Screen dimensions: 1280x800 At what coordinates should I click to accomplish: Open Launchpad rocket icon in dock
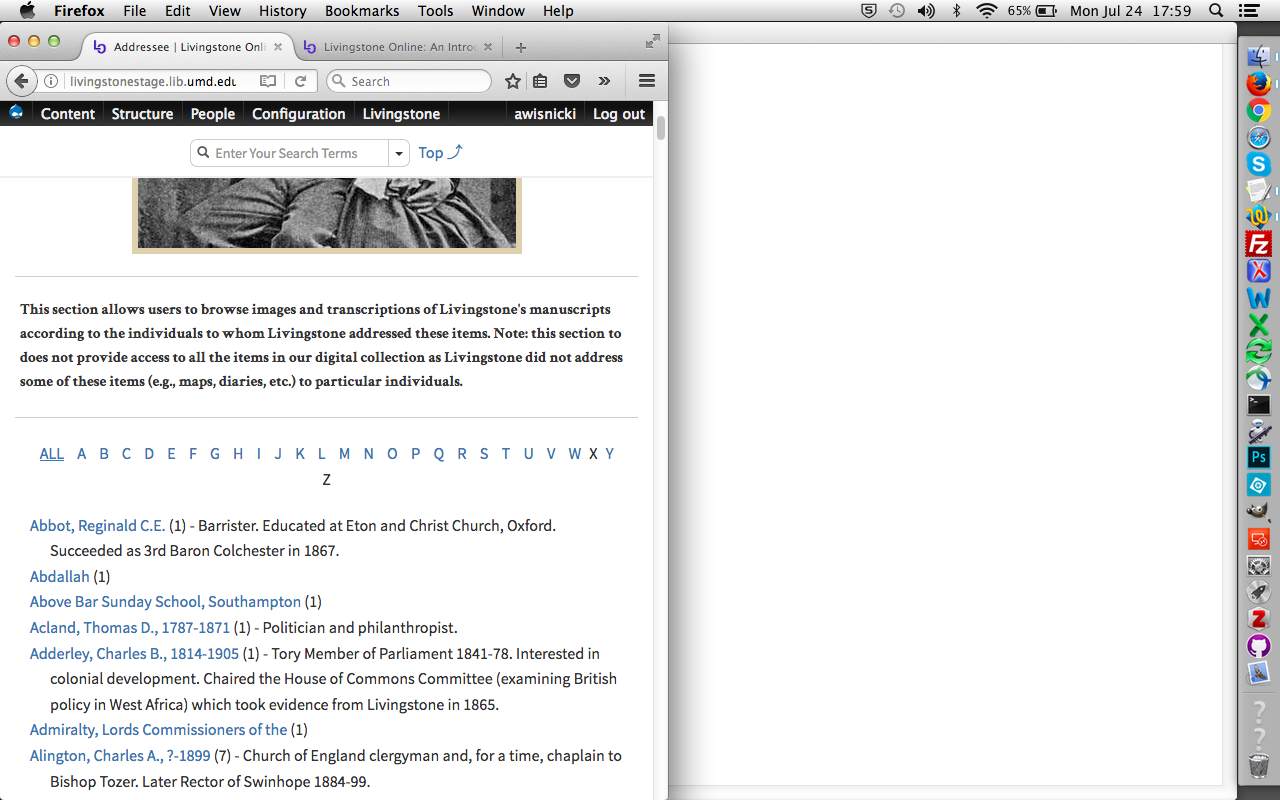point(1258,592)
